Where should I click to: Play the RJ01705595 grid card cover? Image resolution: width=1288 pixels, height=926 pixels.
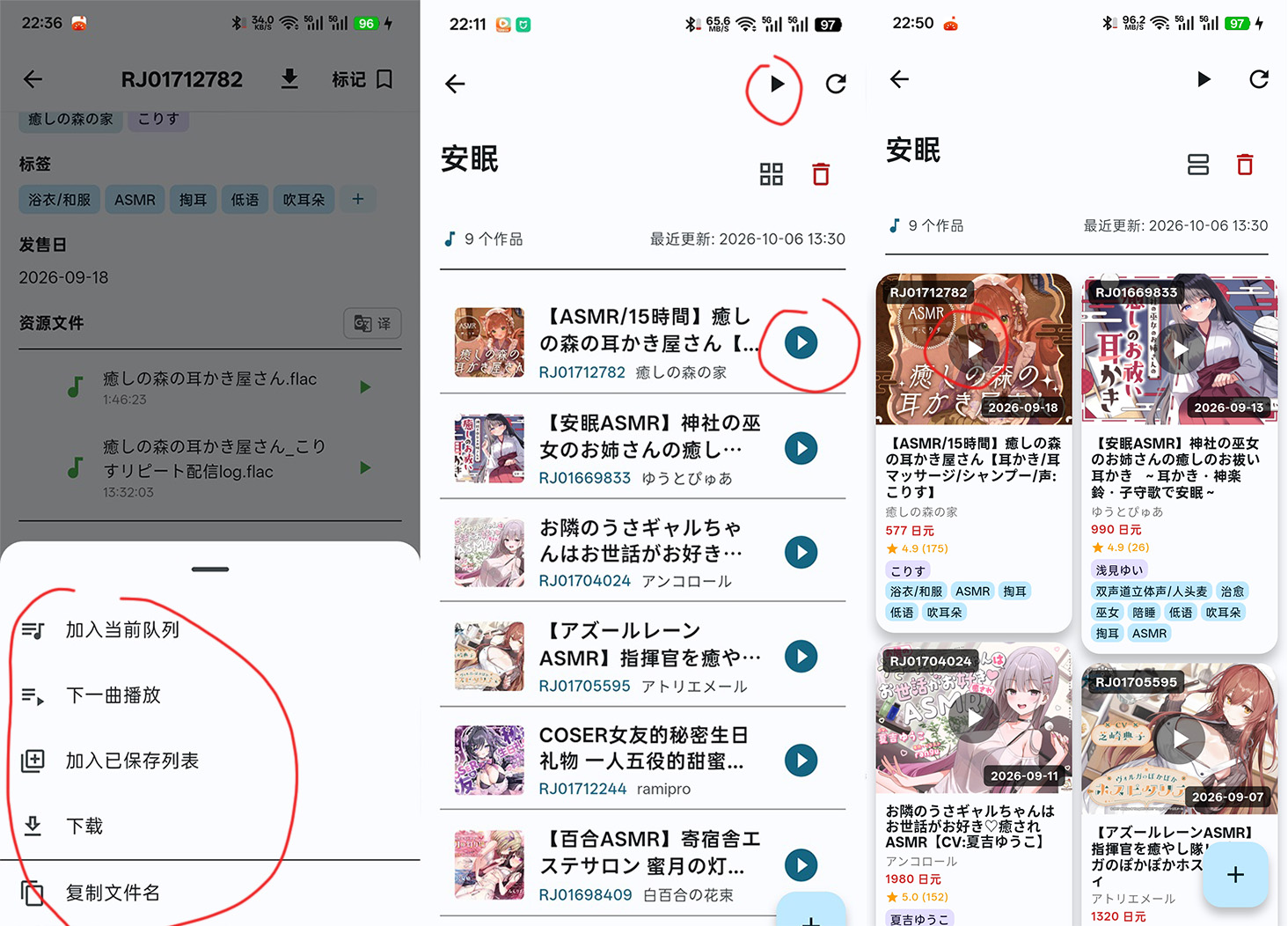(1180, 739)
